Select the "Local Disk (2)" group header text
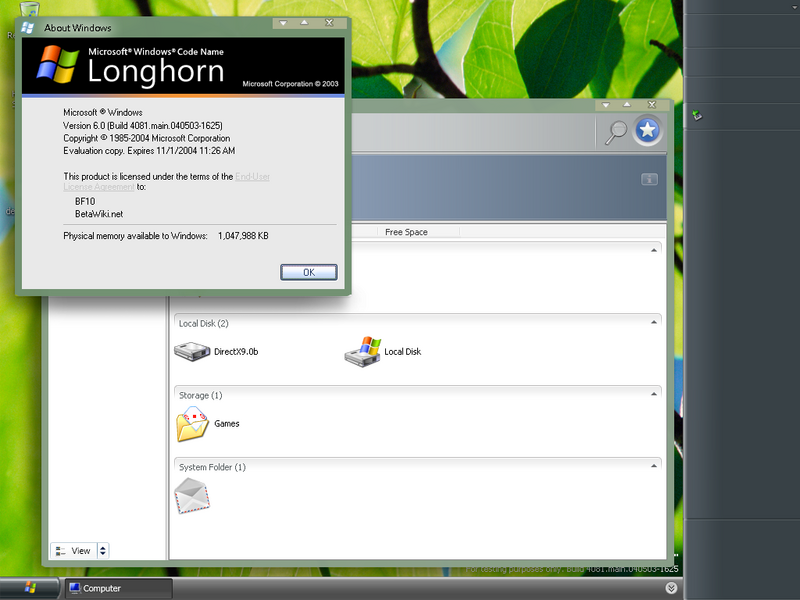 click(x=204, y=323)
